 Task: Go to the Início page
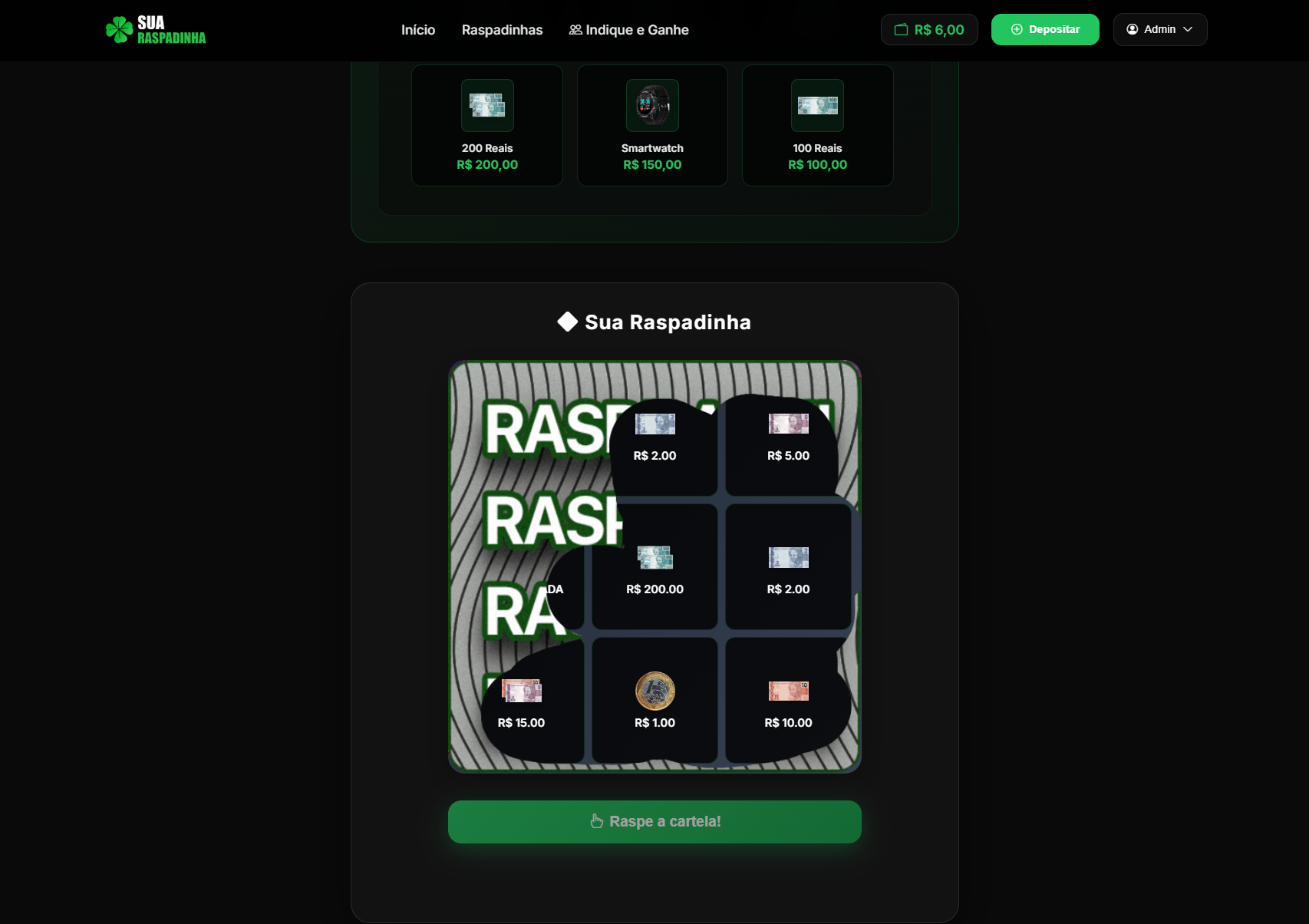[x=418, y=30]
